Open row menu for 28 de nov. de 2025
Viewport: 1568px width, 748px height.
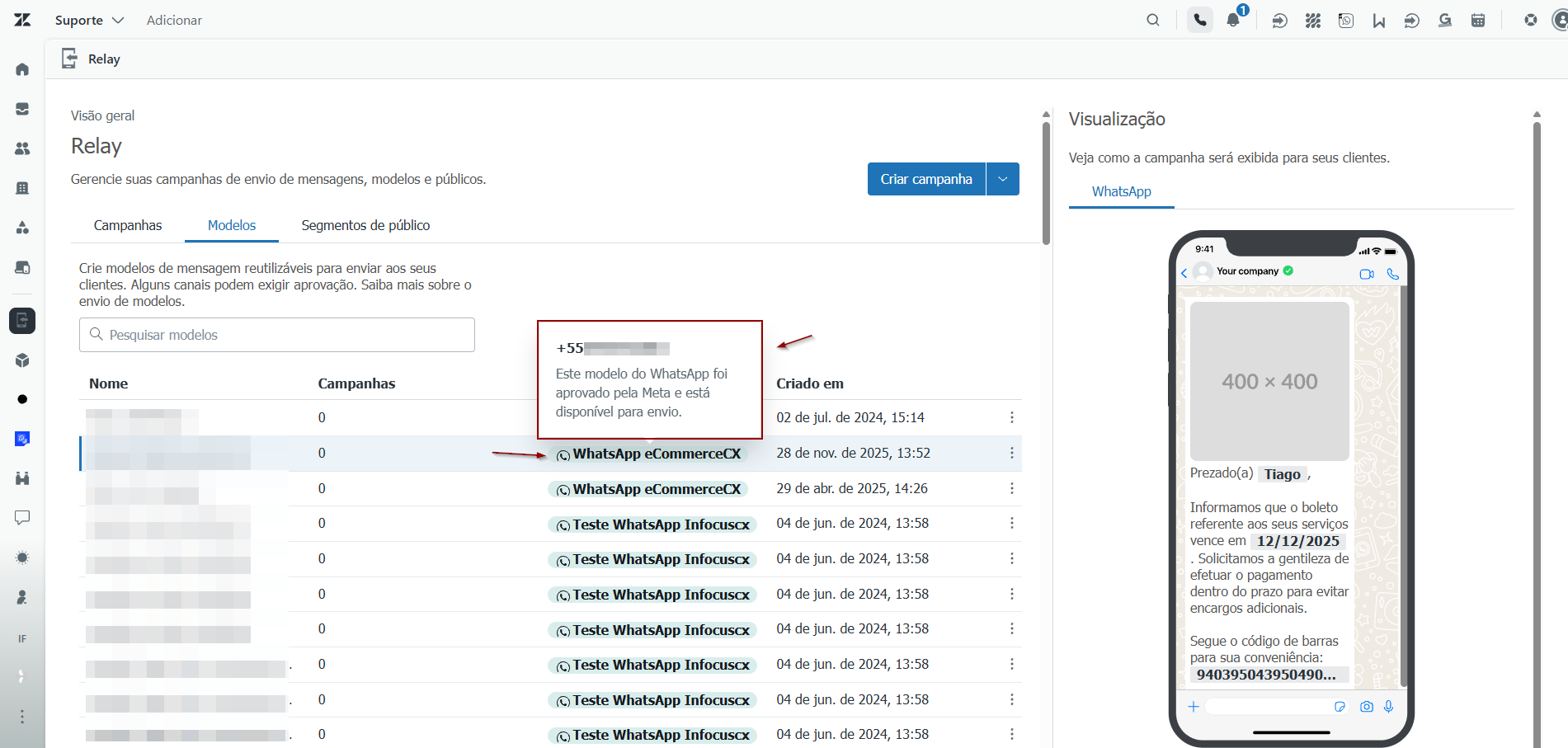click(x=1012, y=453)
